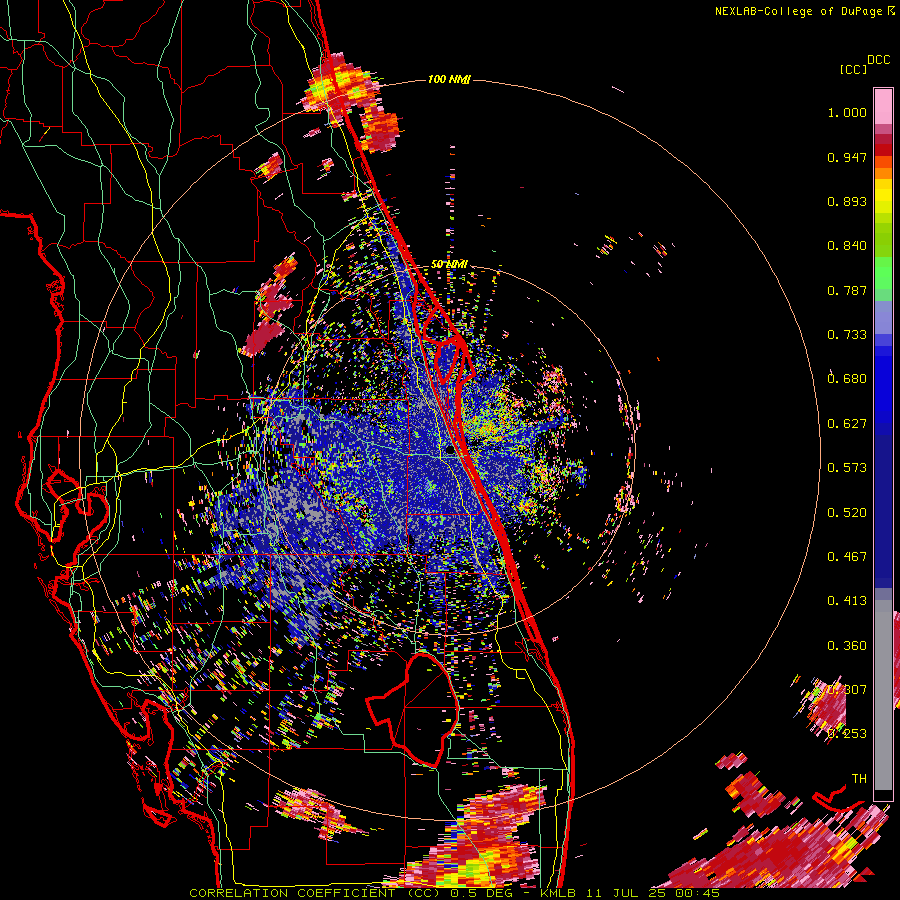Click the 0.413 legend value
The height and width of the screenshot is (900, 900).
pyautogui.click(x=847, y=601)
